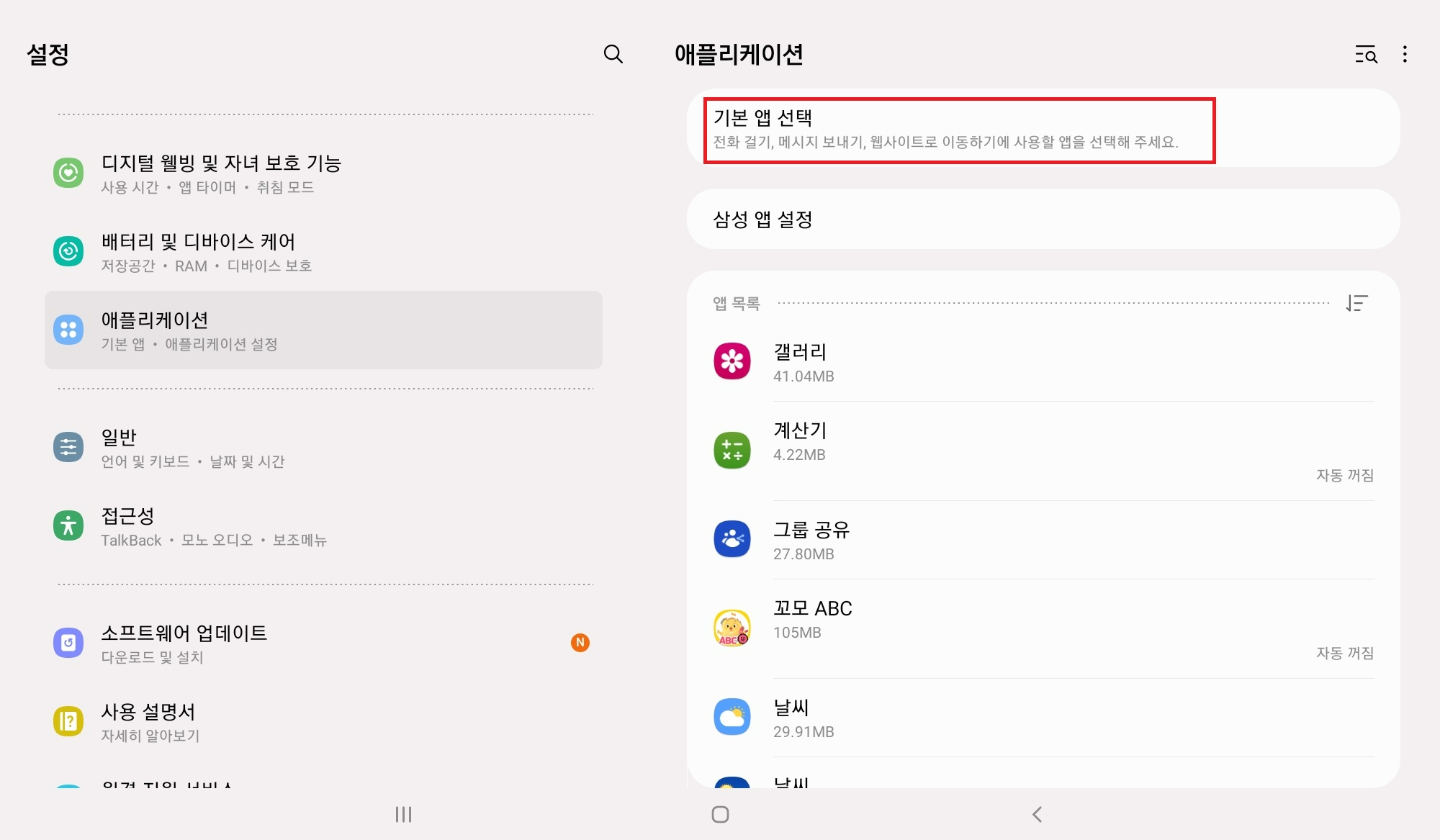The image size is (1440, 840).
Task: Open the three-dot more options menu
Action: pos(1405,55)
